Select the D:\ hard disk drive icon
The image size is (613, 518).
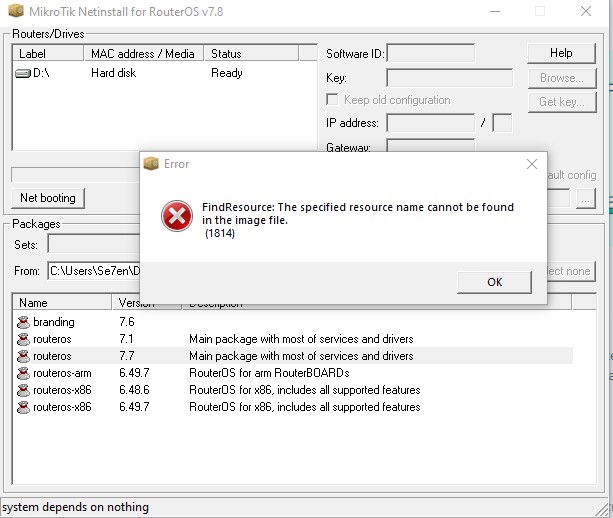[23, 73]
